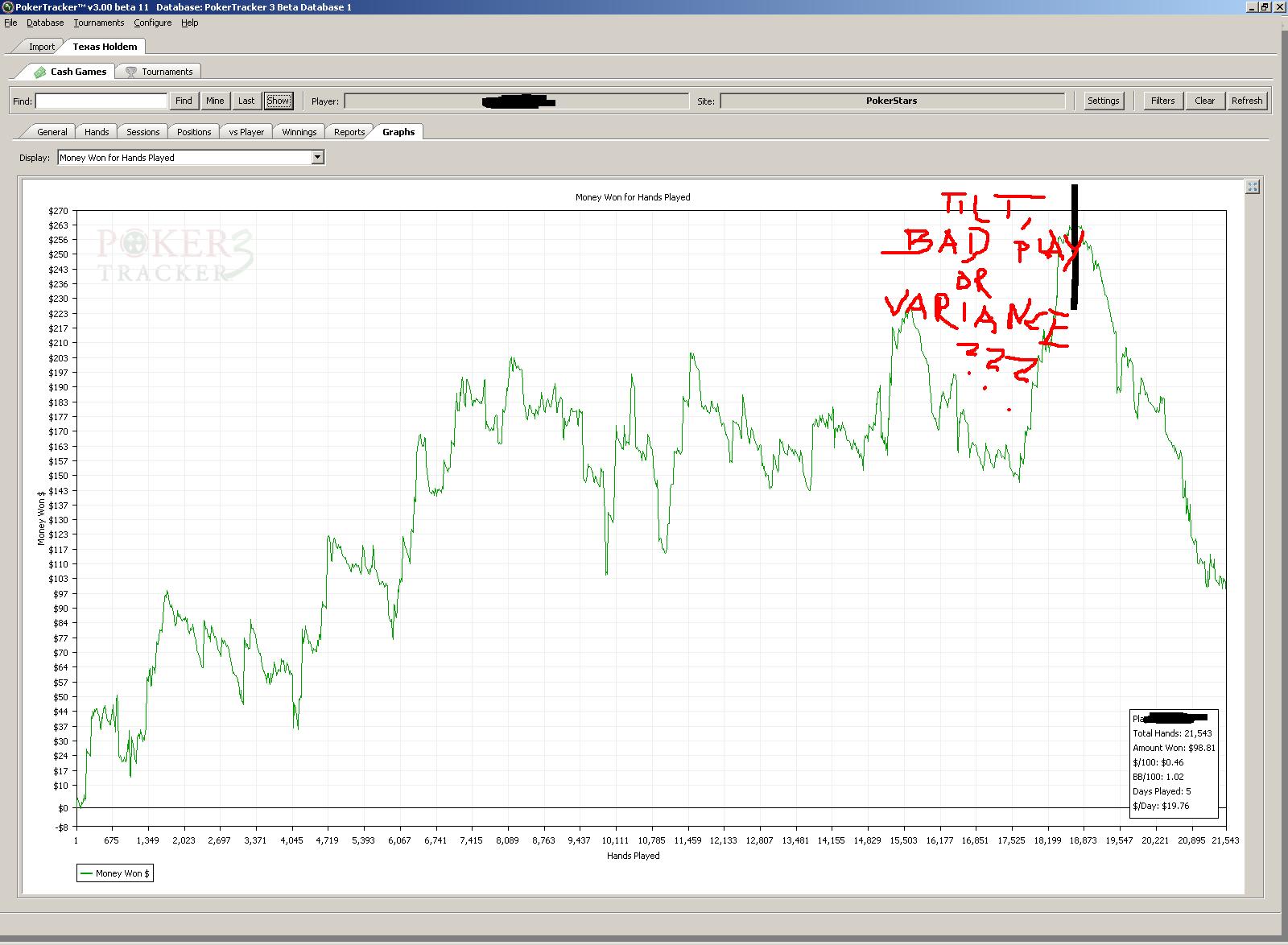Click the green Money Won $ legend swatch
This screenshot has height=945, width=1288.
(x=85, y=873)
